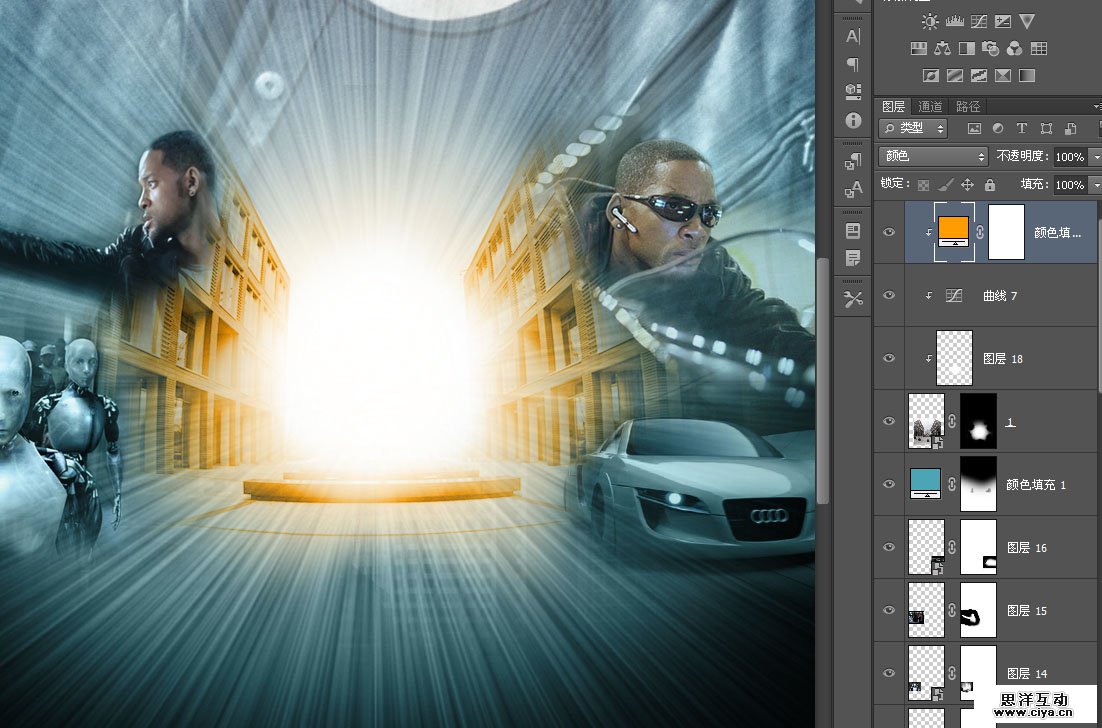This screenshot has height=728, width=1102.
Task: Add a Brightness/Contrast adjustment
Action: [x=931, y=21]
